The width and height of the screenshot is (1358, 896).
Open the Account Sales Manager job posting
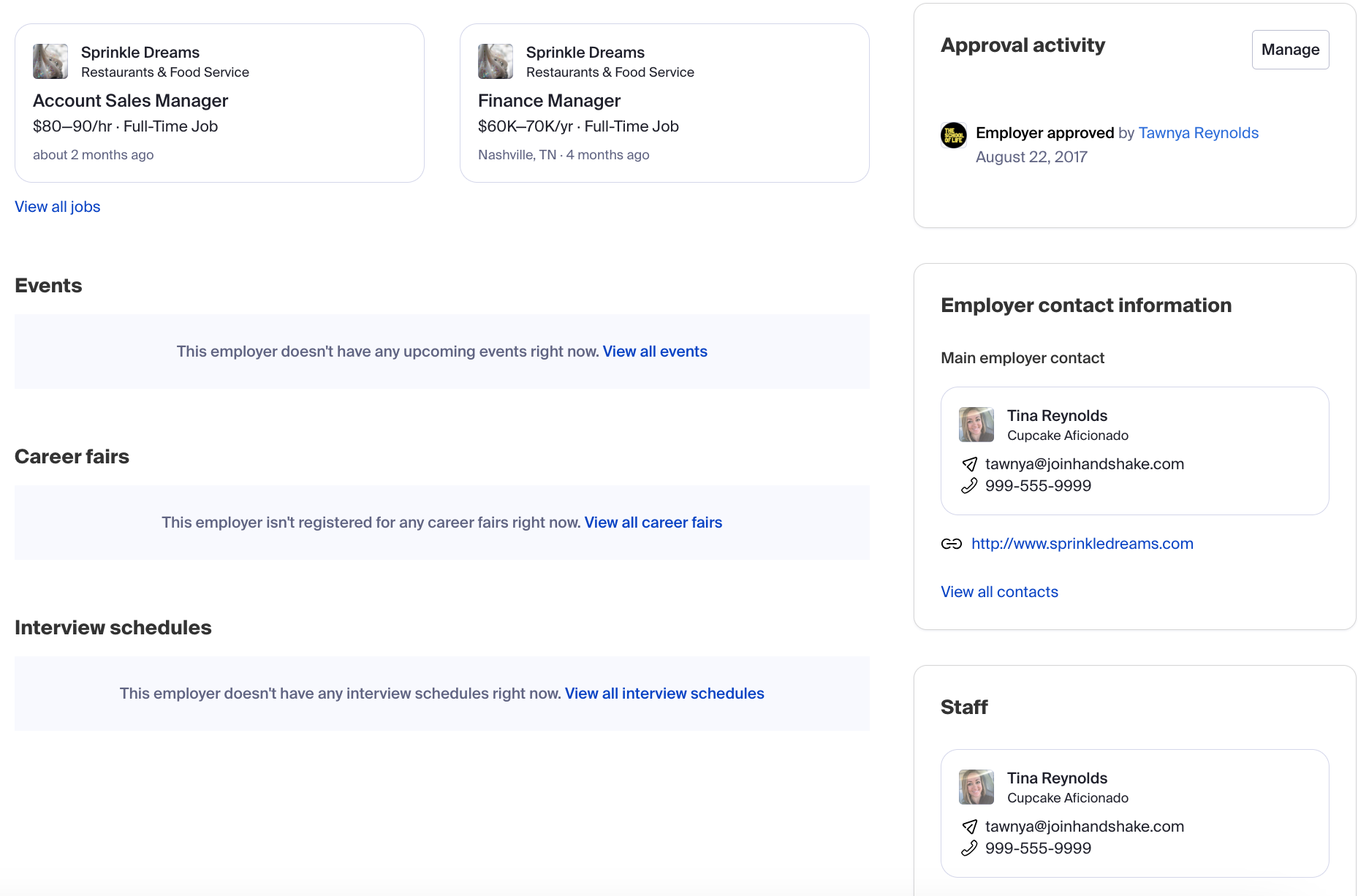coord(130,100)
